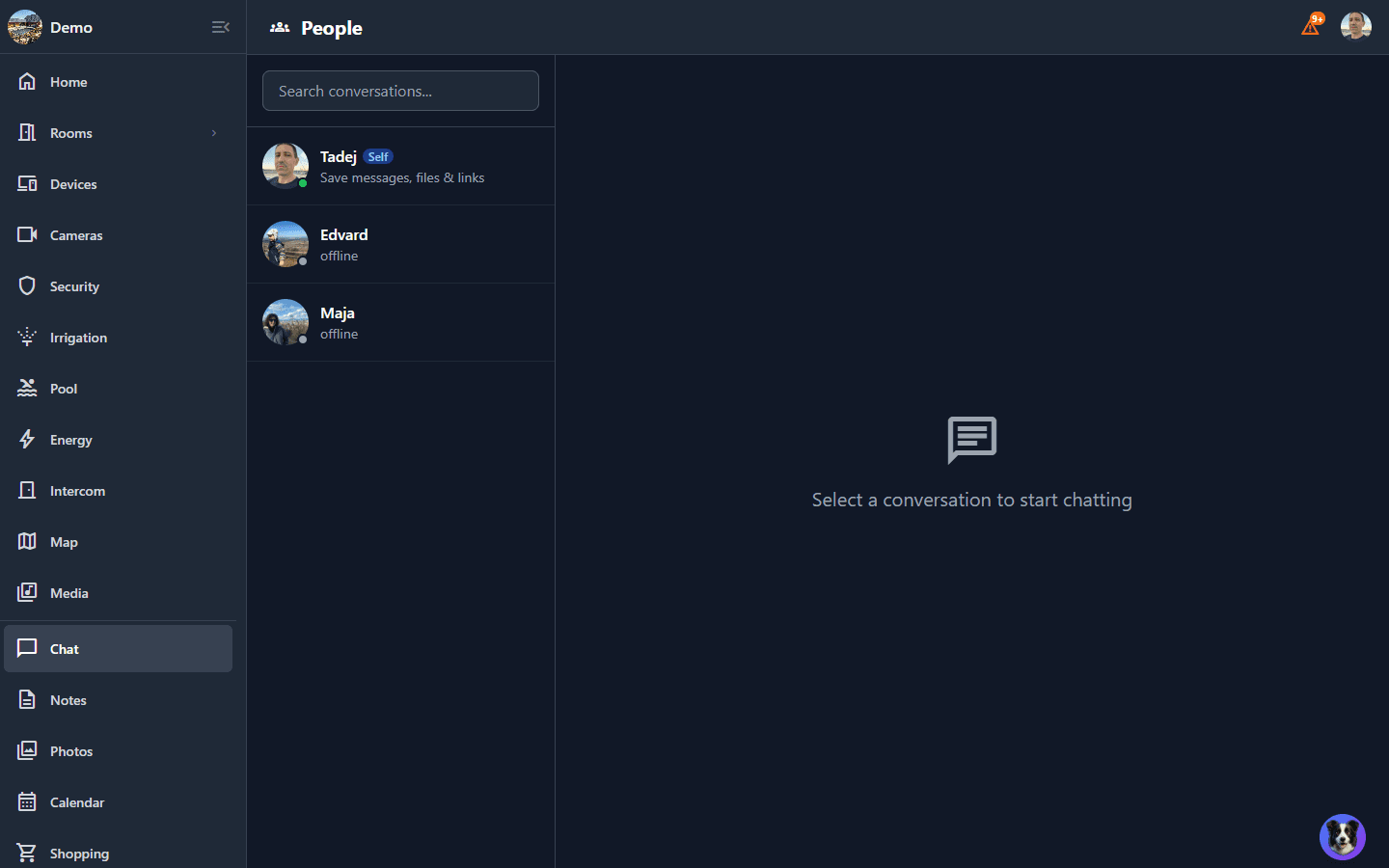The height and width of the screenshot is (868, 1389).
Task: Expand the Rooms submenu chevron
Action: tap(214, 133)
